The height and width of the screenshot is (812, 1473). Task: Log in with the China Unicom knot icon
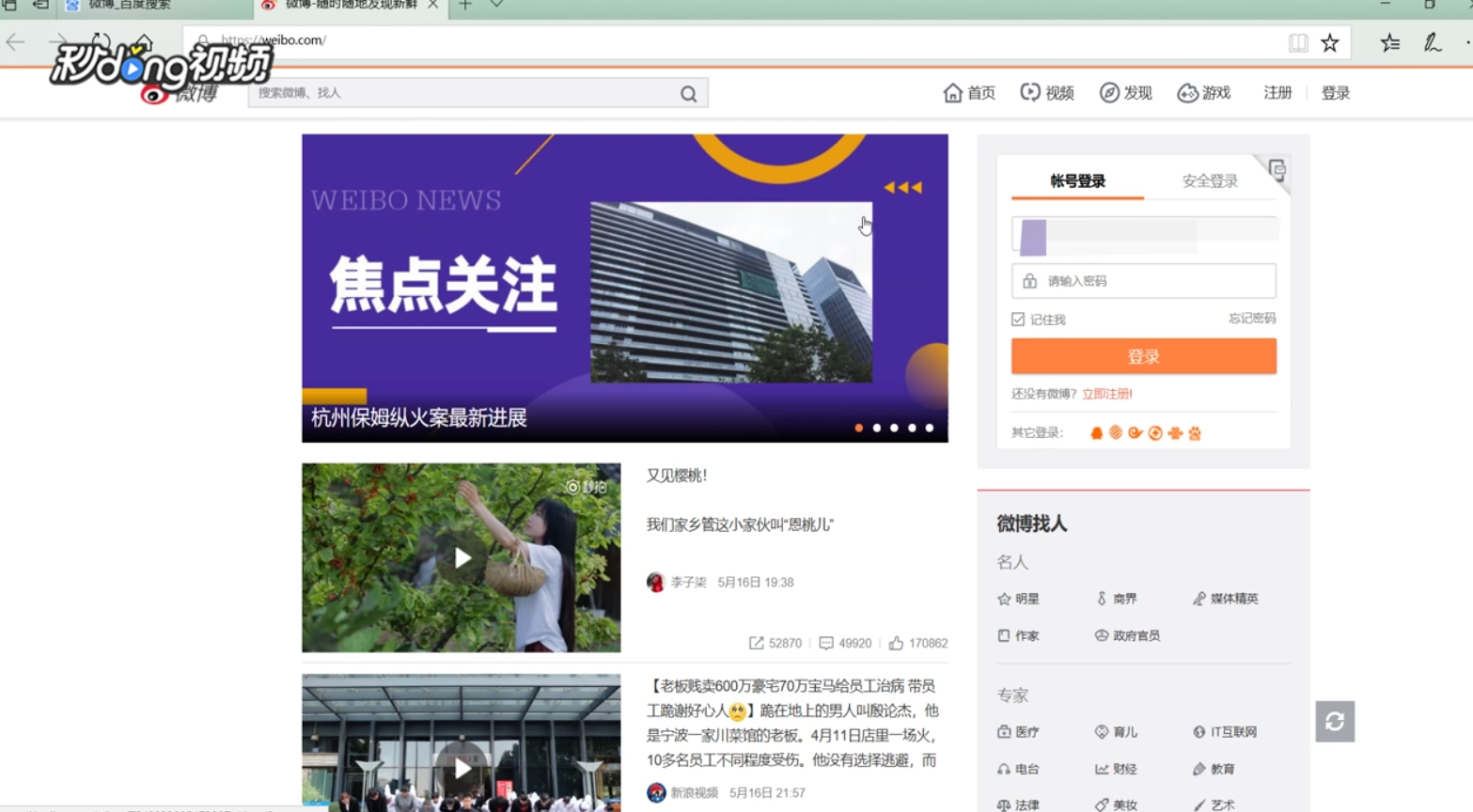tap(1175, 432)
